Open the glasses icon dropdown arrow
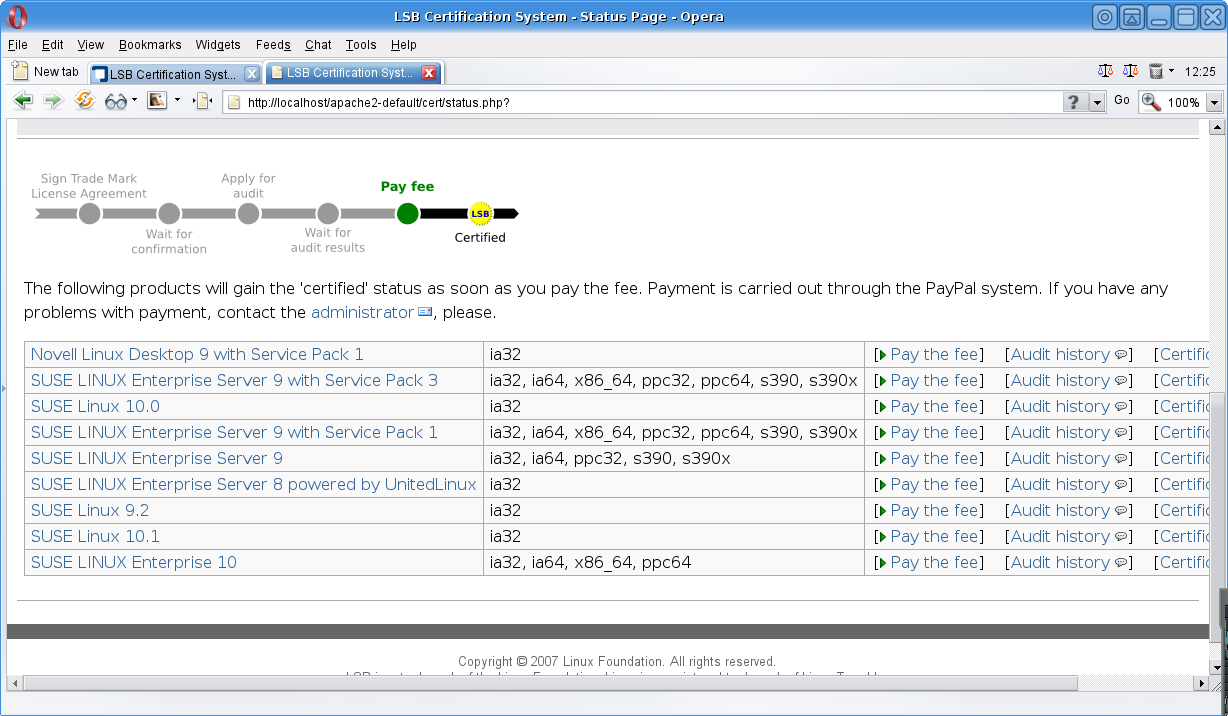This screenshot has height=716, width=1228. coord(135,101)
